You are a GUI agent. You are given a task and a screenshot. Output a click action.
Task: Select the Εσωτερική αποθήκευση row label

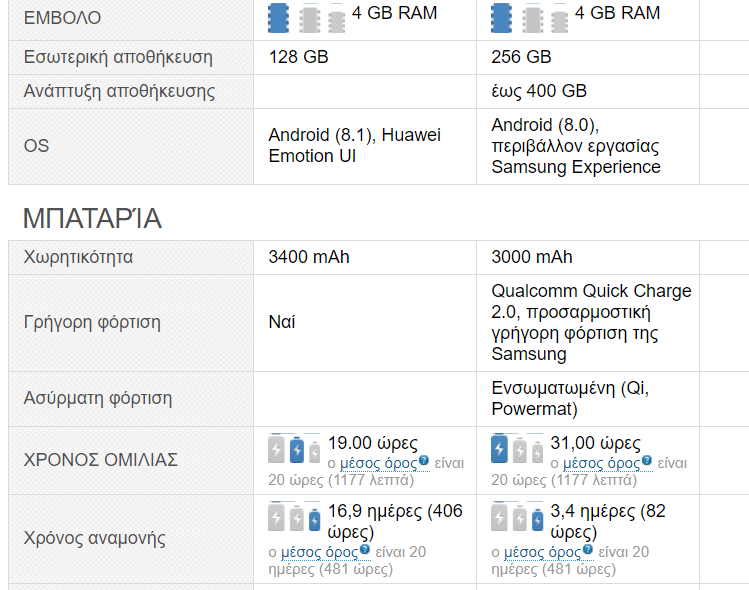118,57
